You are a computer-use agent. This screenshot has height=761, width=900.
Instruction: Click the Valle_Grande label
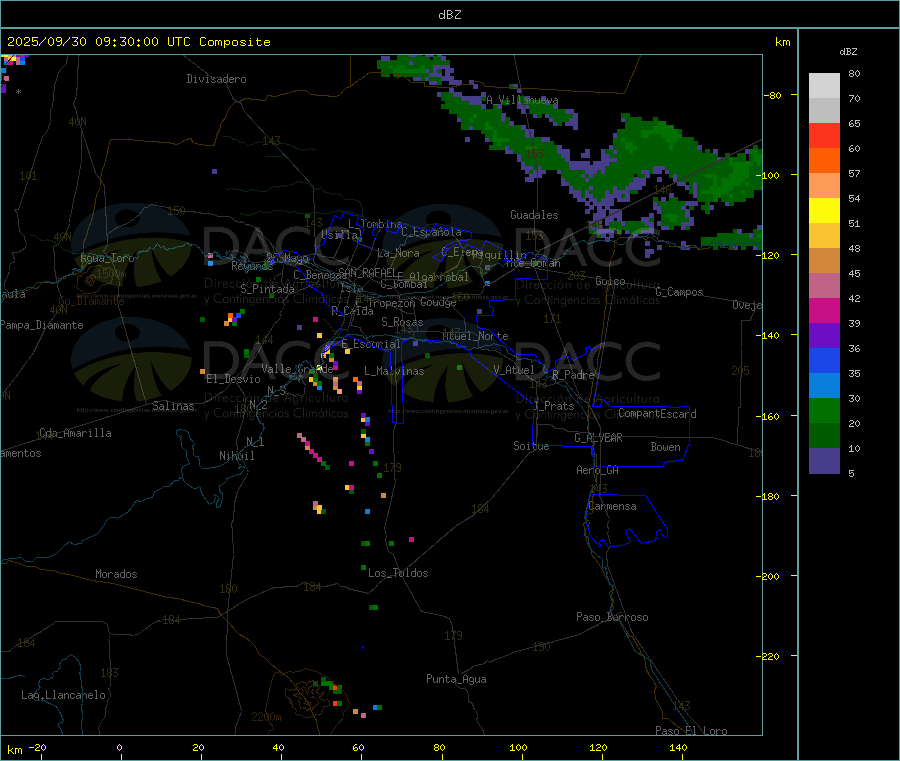coord(297,369)
